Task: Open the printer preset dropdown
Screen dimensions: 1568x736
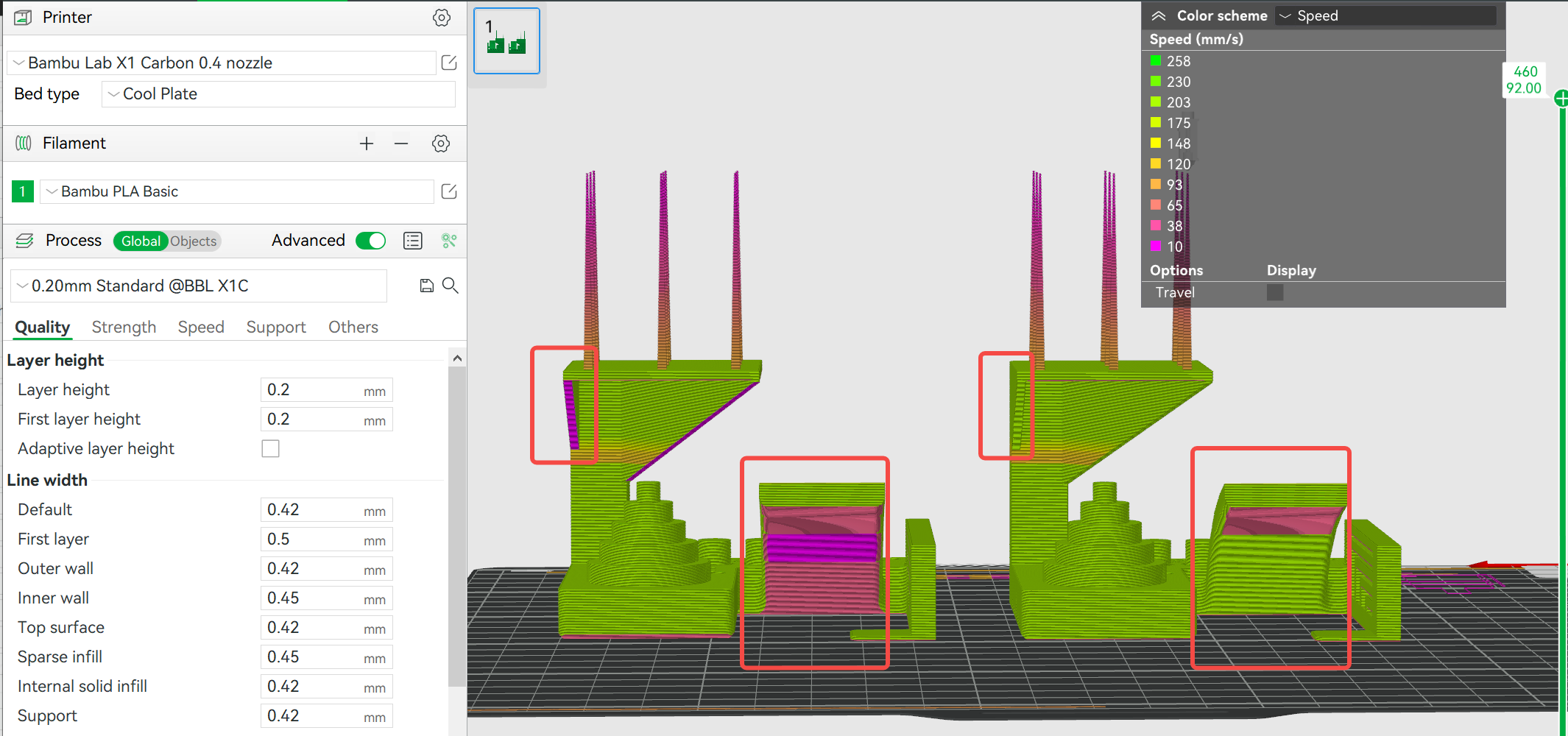Action: (x=221, y=63)
